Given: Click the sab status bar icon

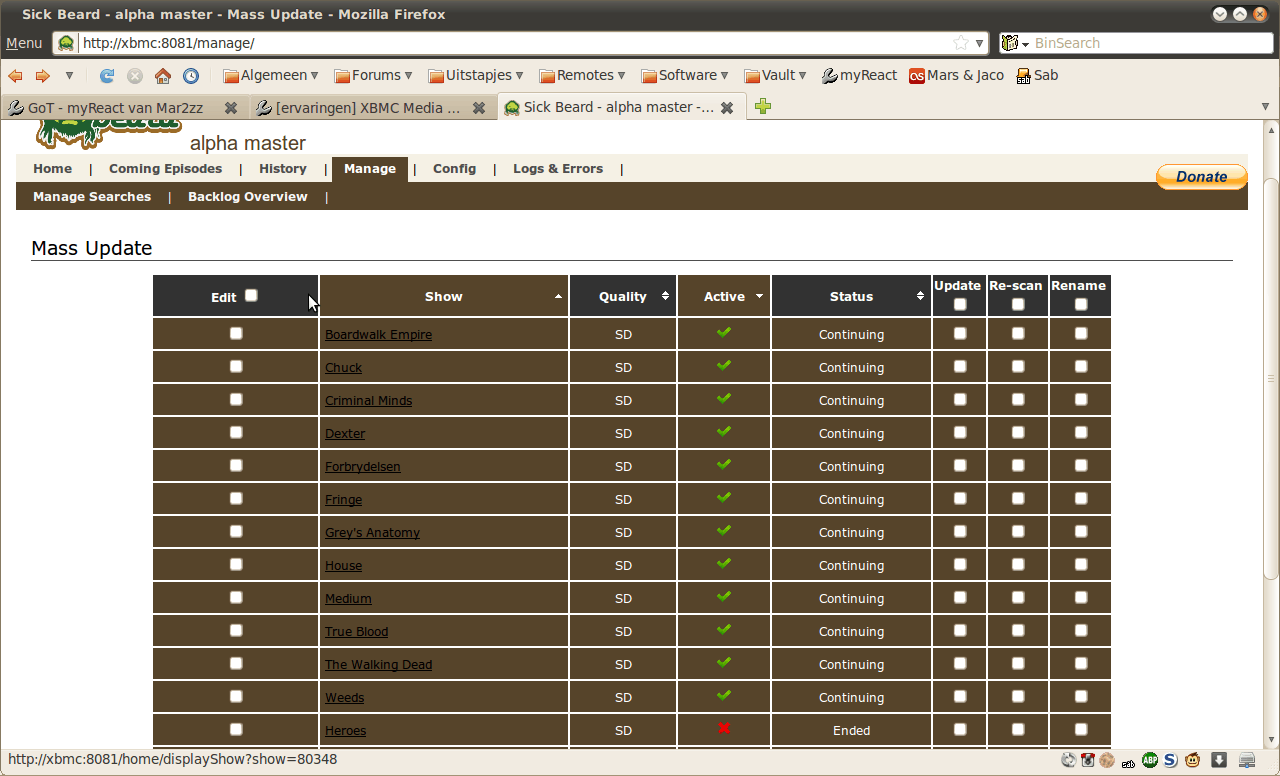Looking at the screenshot, I should [x=1129, y=762].
